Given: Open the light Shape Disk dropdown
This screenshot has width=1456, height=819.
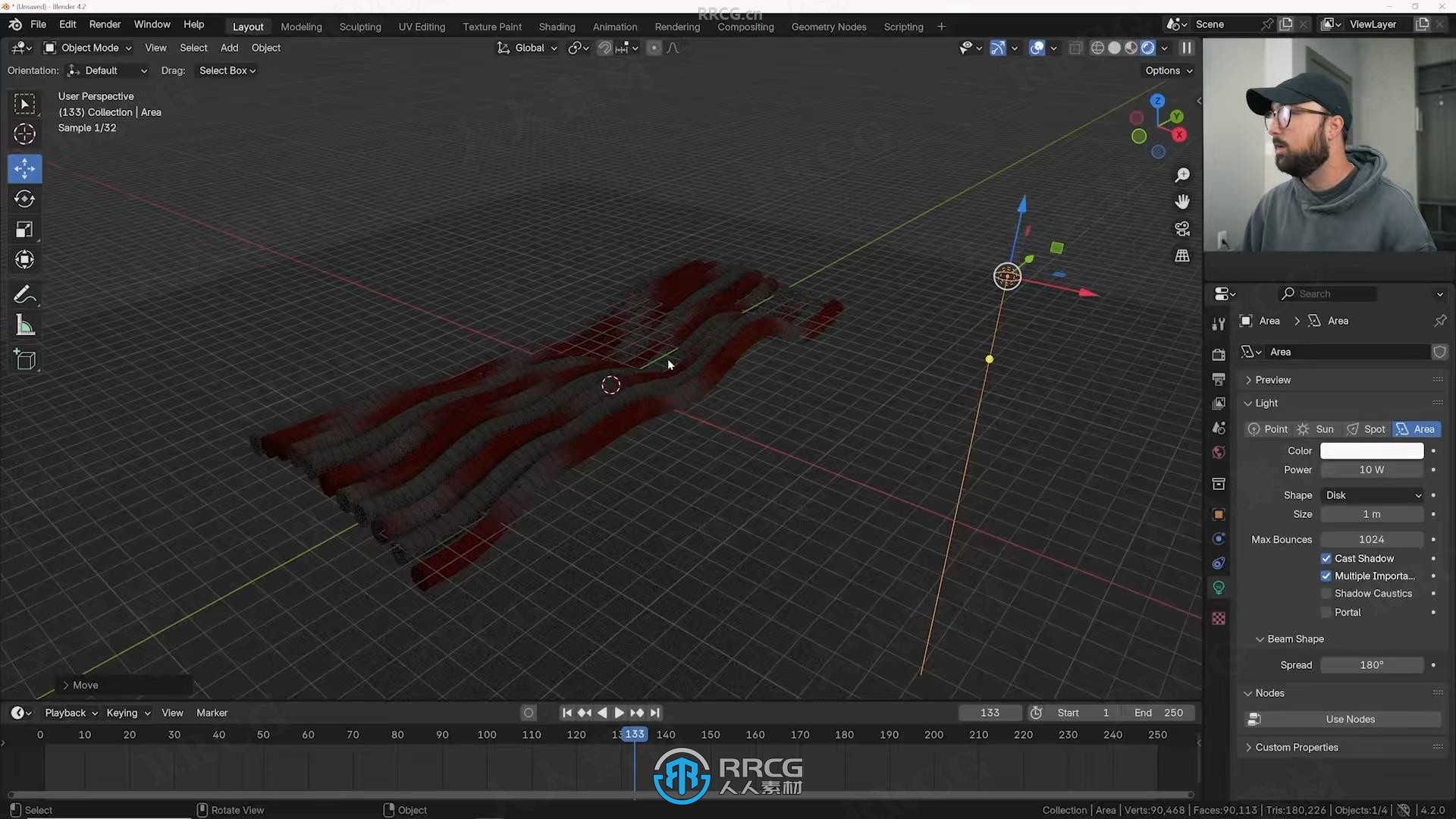Looking at the screenshot, I should (1372, 495).
